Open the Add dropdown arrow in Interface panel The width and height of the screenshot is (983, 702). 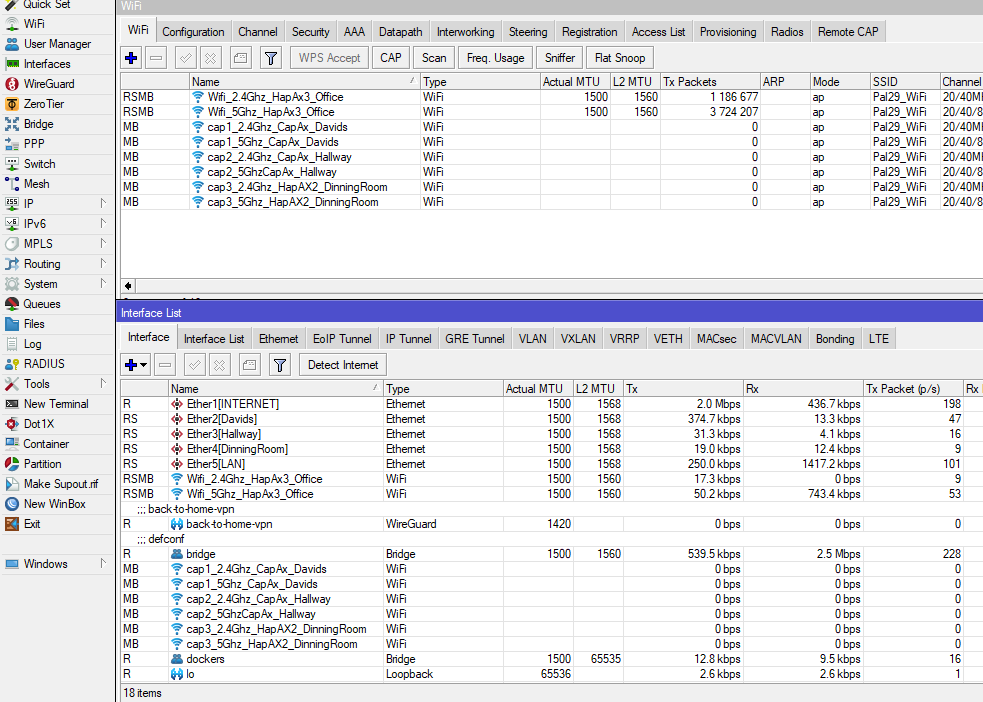[141, 365]
